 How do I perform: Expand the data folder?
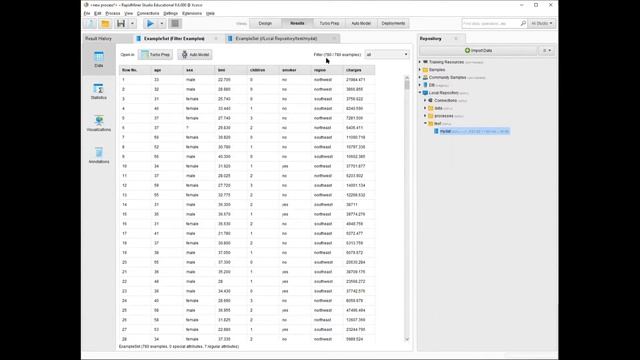point(425,108)
